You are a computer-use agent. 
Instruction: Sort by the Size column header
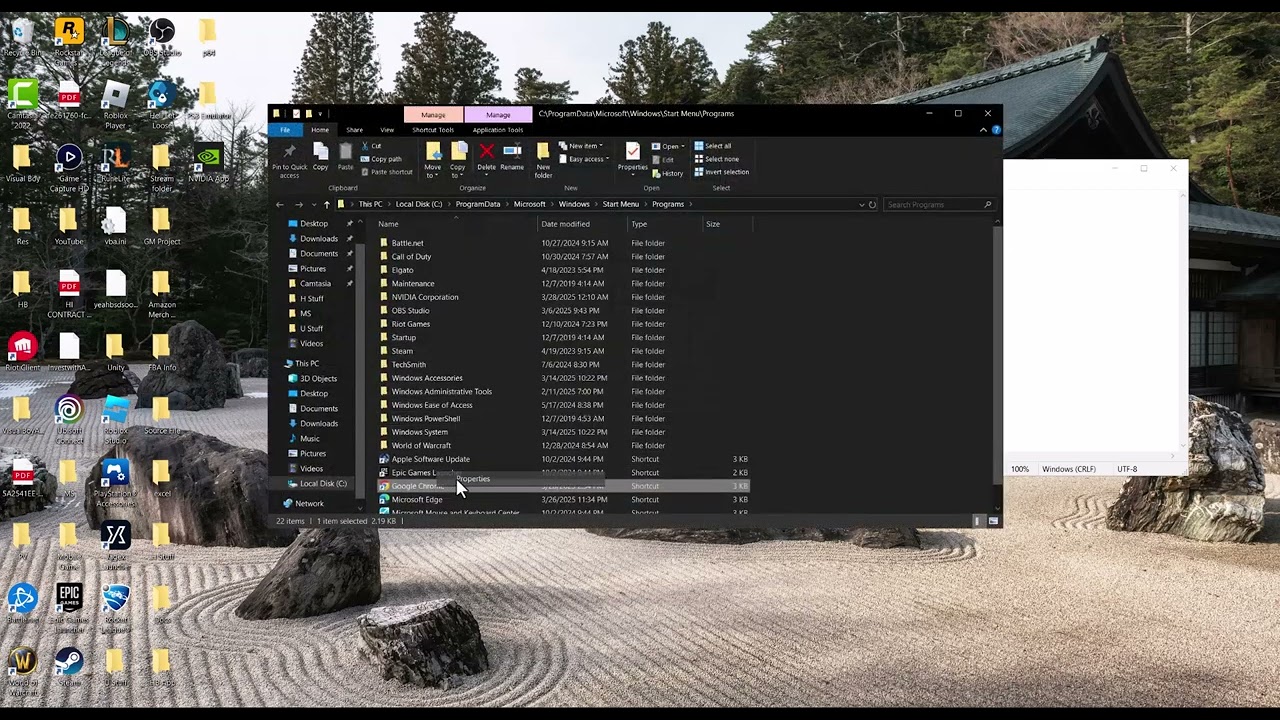tap(713, 224)
